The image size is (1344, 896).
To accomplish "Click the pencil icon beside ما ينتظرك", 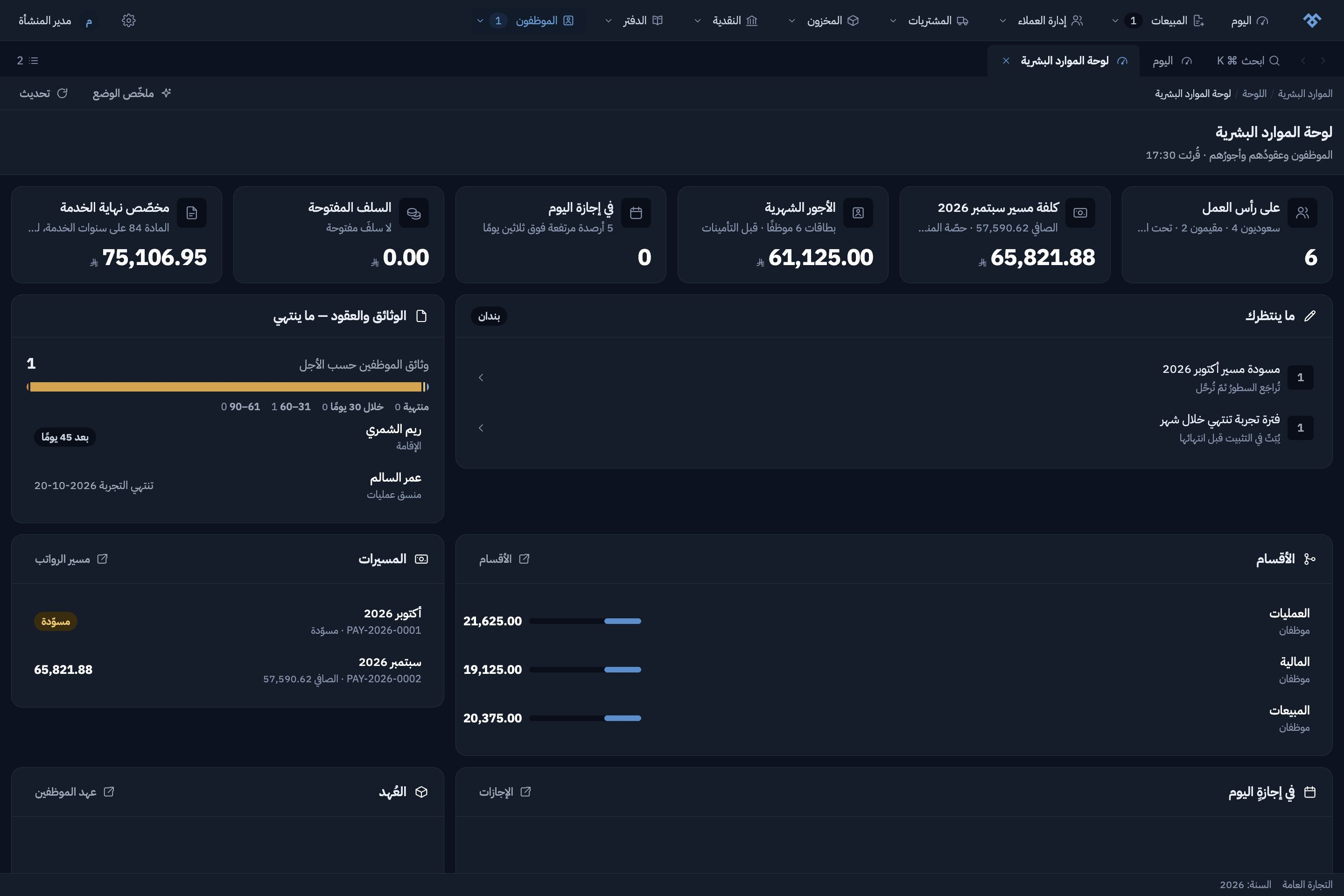I will tap(1310, 316).
